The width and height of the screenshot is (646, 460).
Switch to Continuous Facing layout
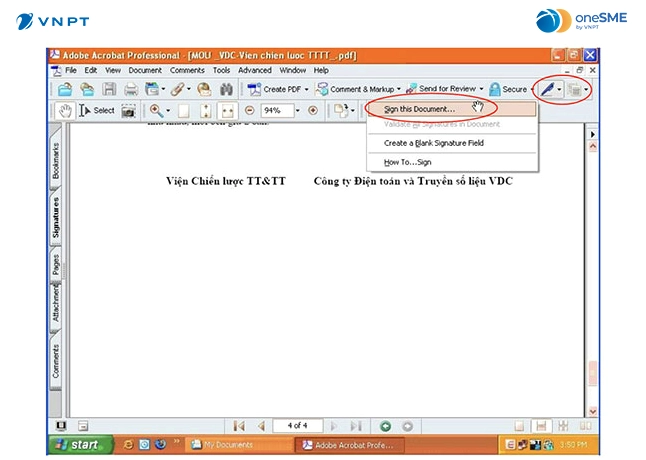563,426
